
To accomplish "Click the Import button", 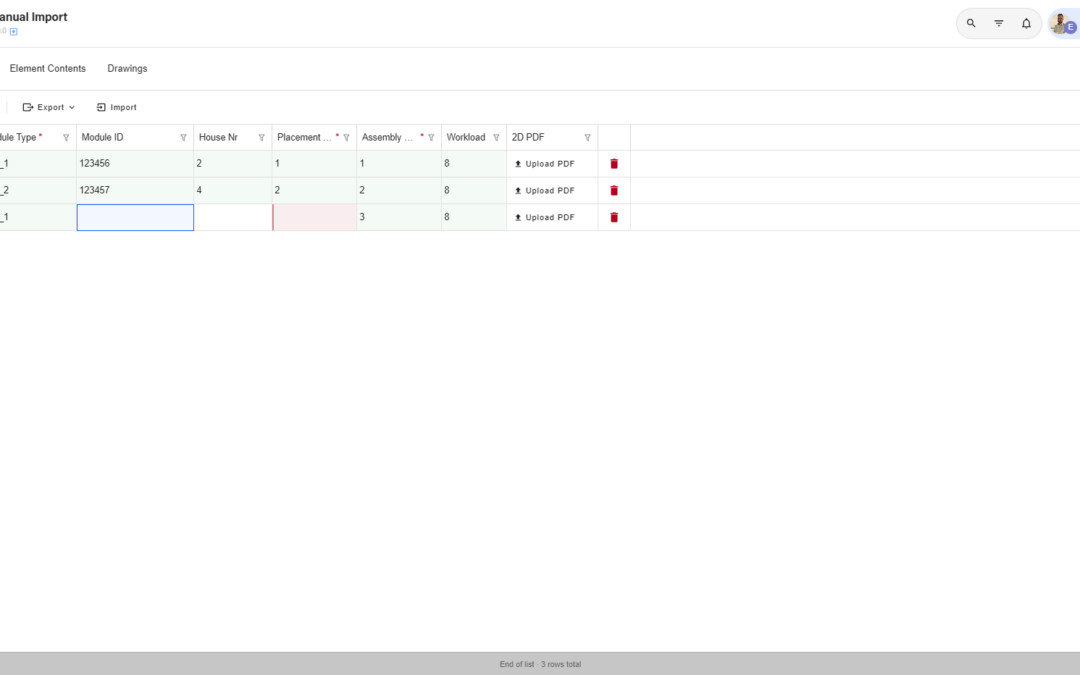I will [116, 107].
